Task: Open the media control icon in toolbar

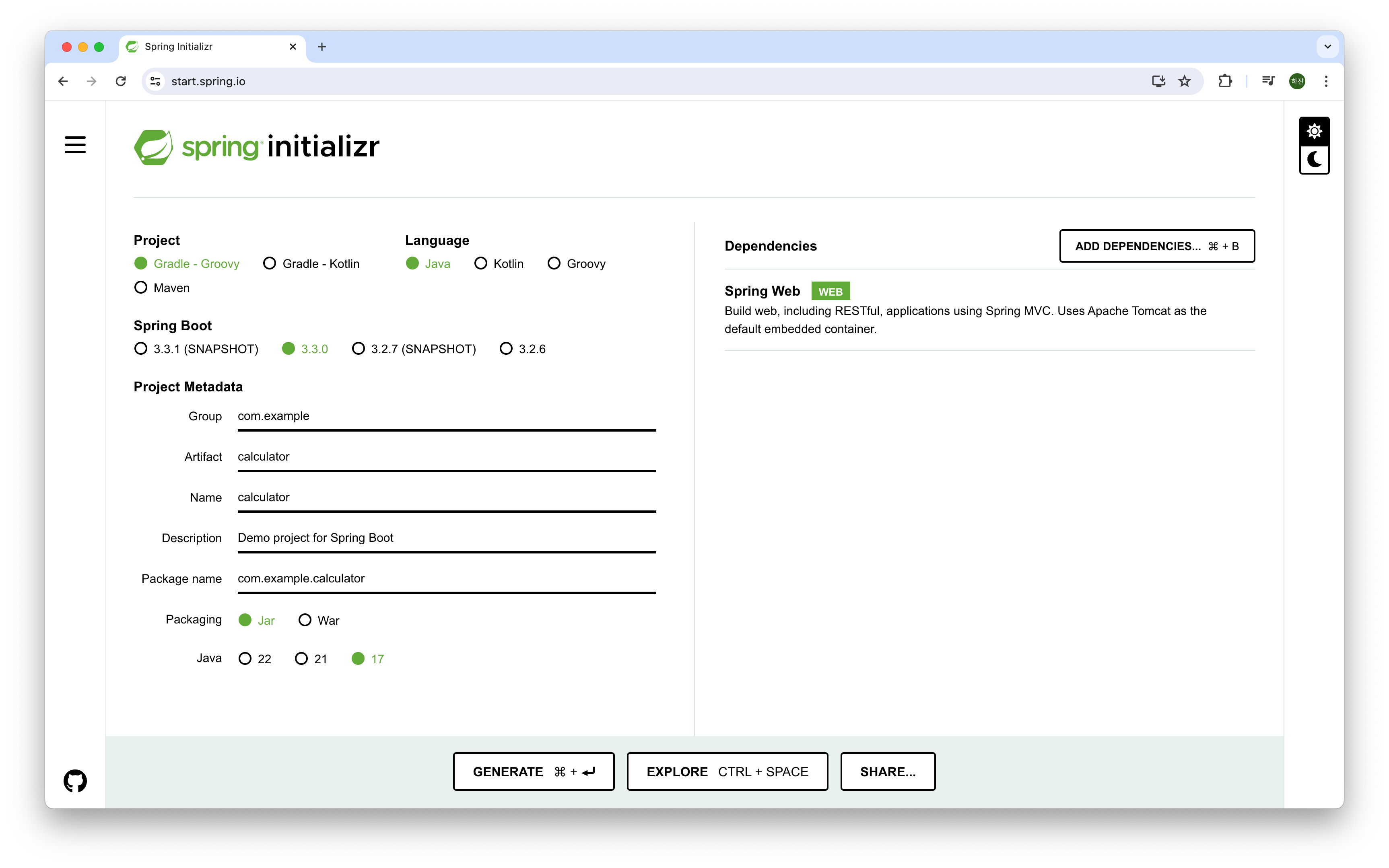Action: pos(1268,81)
